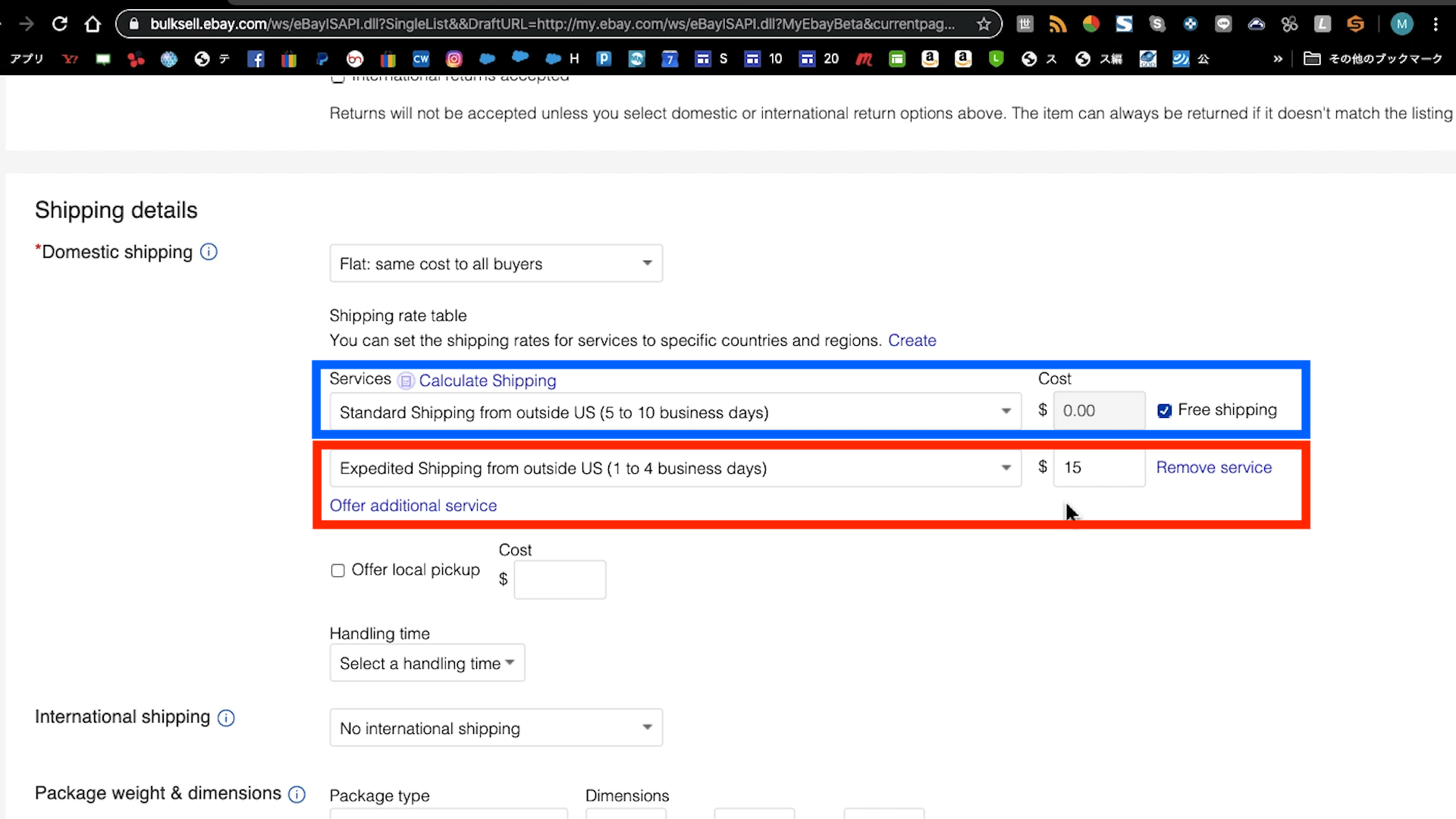1456x819 pixels.
Task: Open the Chrome three-dot menu
Action: pos(1436,24)
